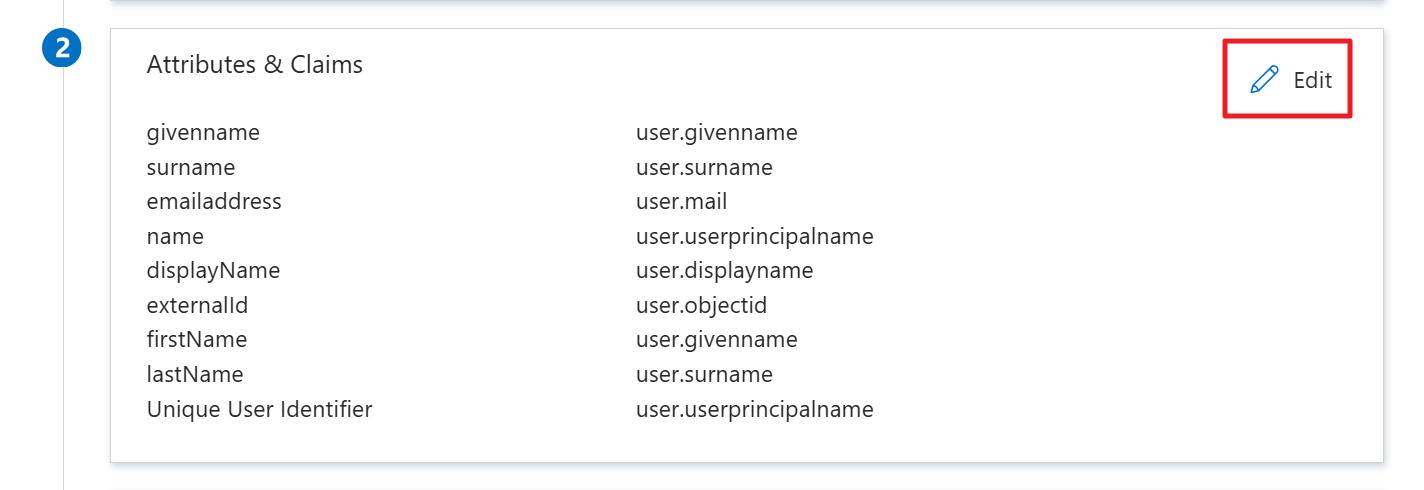Select the Attributes & Claims heading
The height and width of the screenshot is (490, 1424).
click(254, 65)
